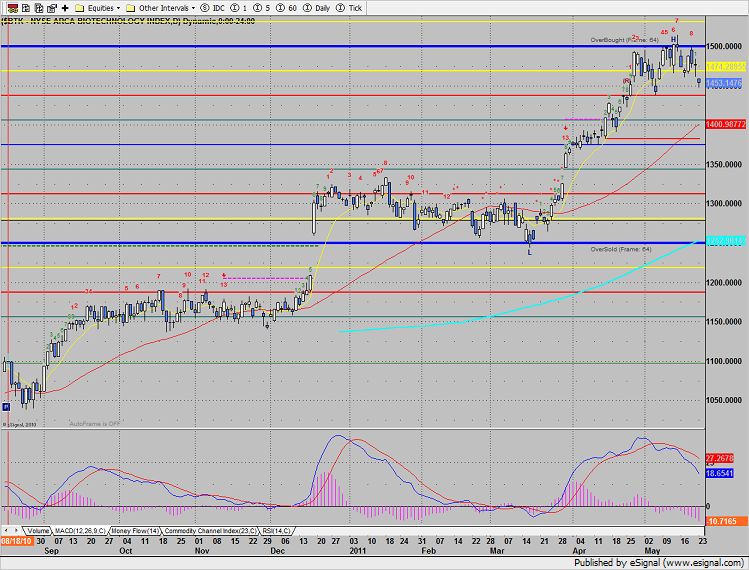This screenshot has width=749, height=570.
Task: Click the tab scroll left arrow
Action: point(7,530)
